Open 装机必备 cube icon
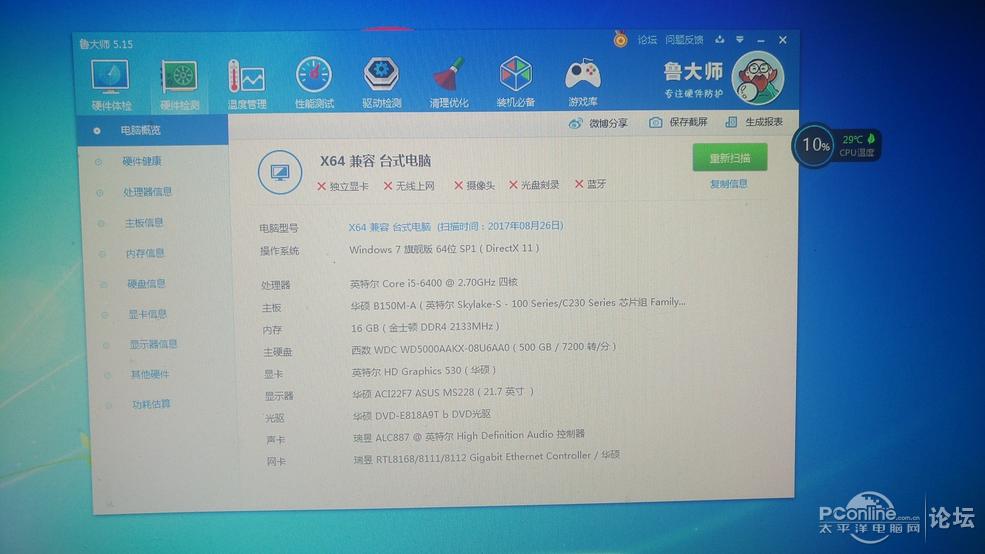 pyautogui.click(x=516, y=82)
